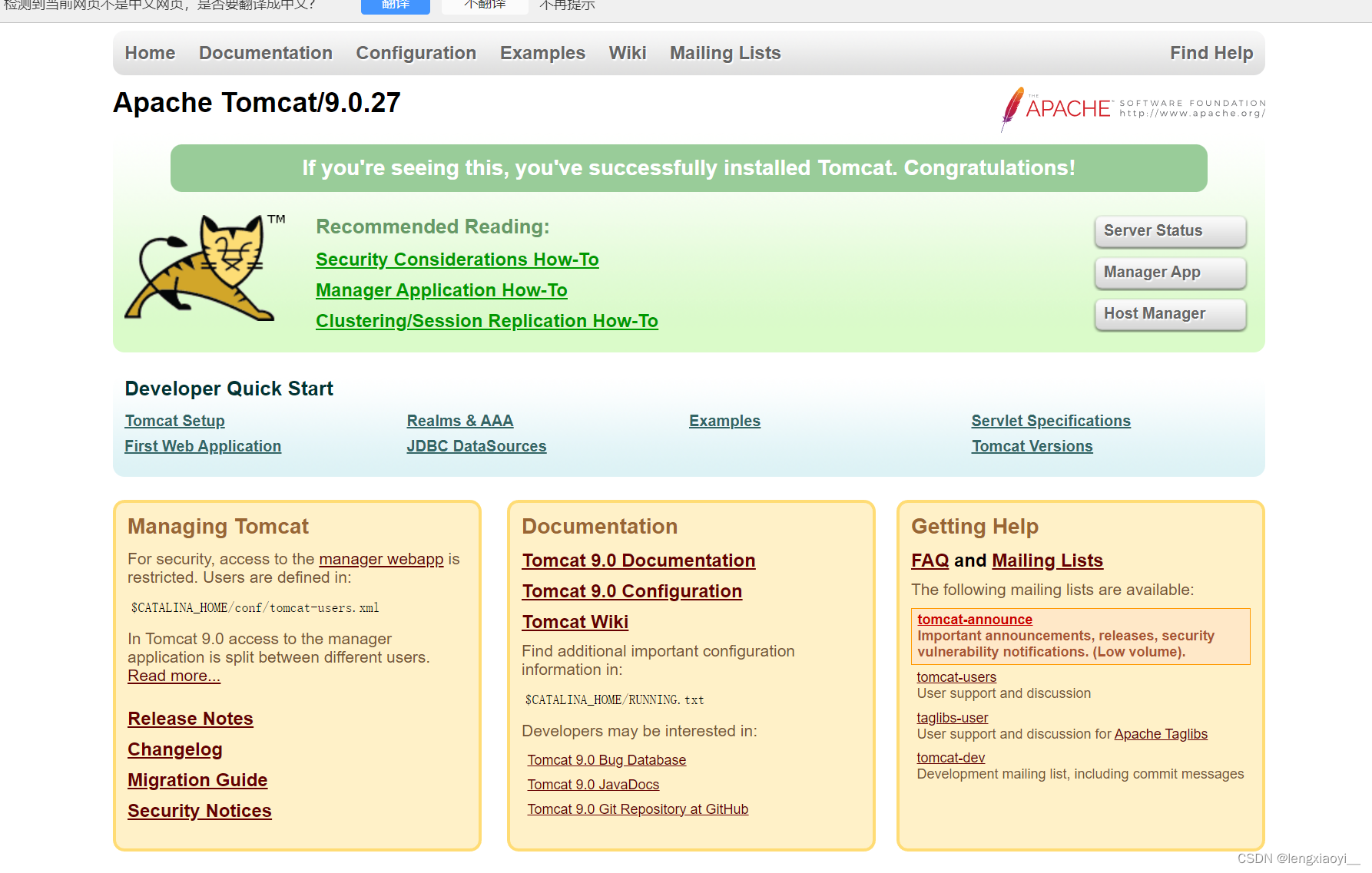This screenshot has width=1372, height=873.
Task: Open the Servlet Specifications link
Action: [x=1051, y=421]
